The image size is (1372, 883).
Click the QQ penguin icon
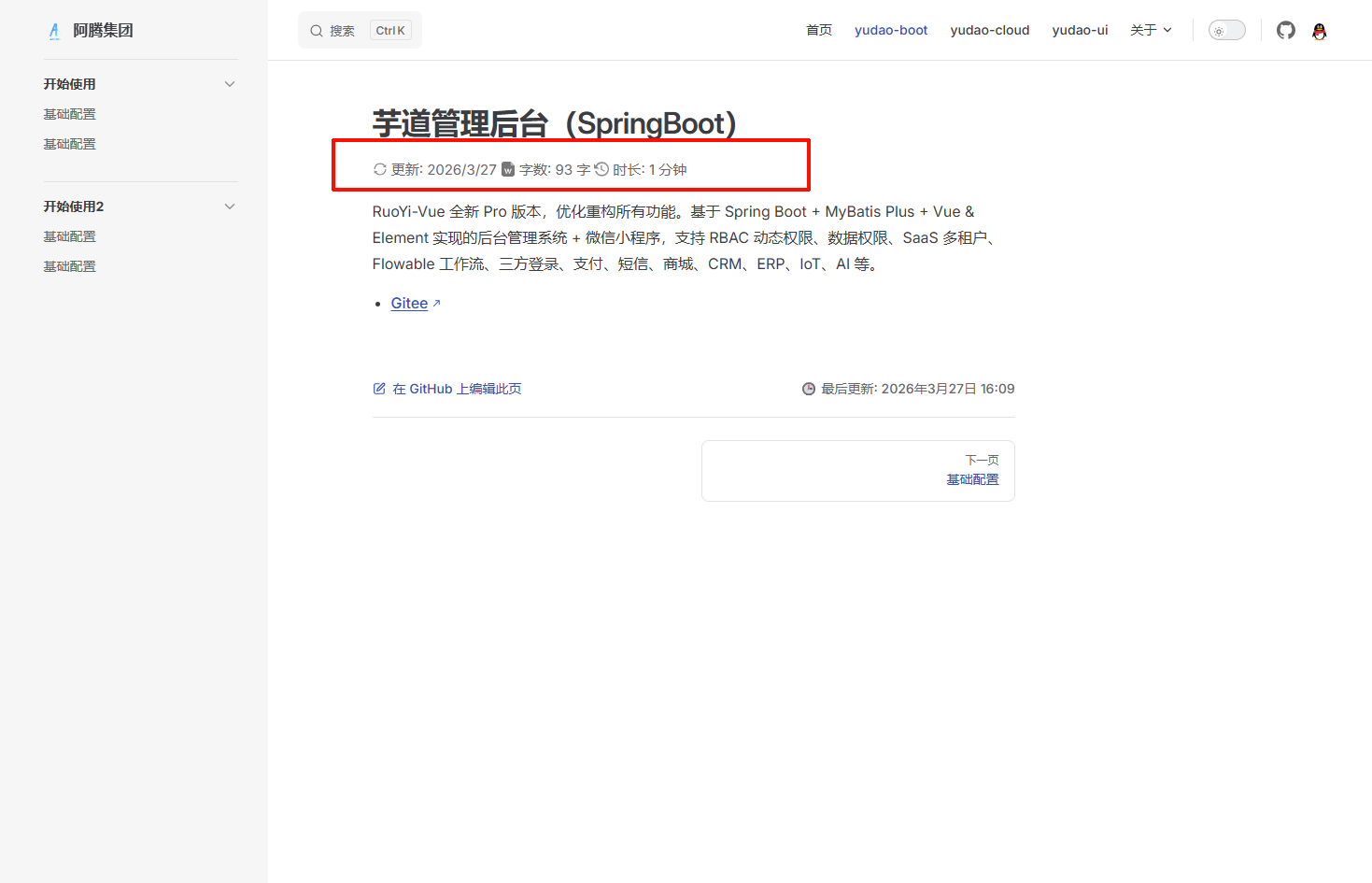pos(1319,31)
